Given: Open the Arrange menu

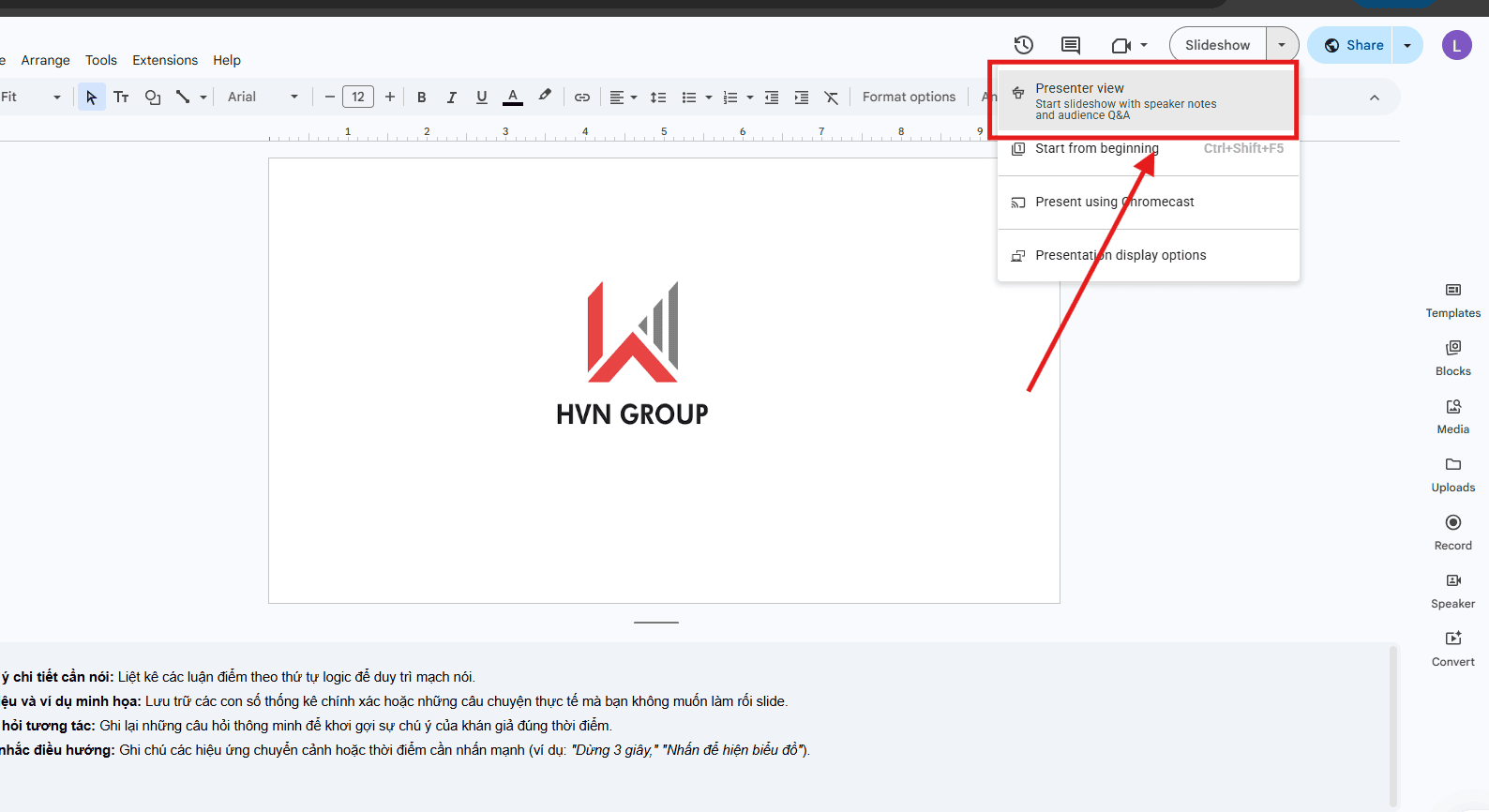Looking at the screenshot, I should click(45, 60).
